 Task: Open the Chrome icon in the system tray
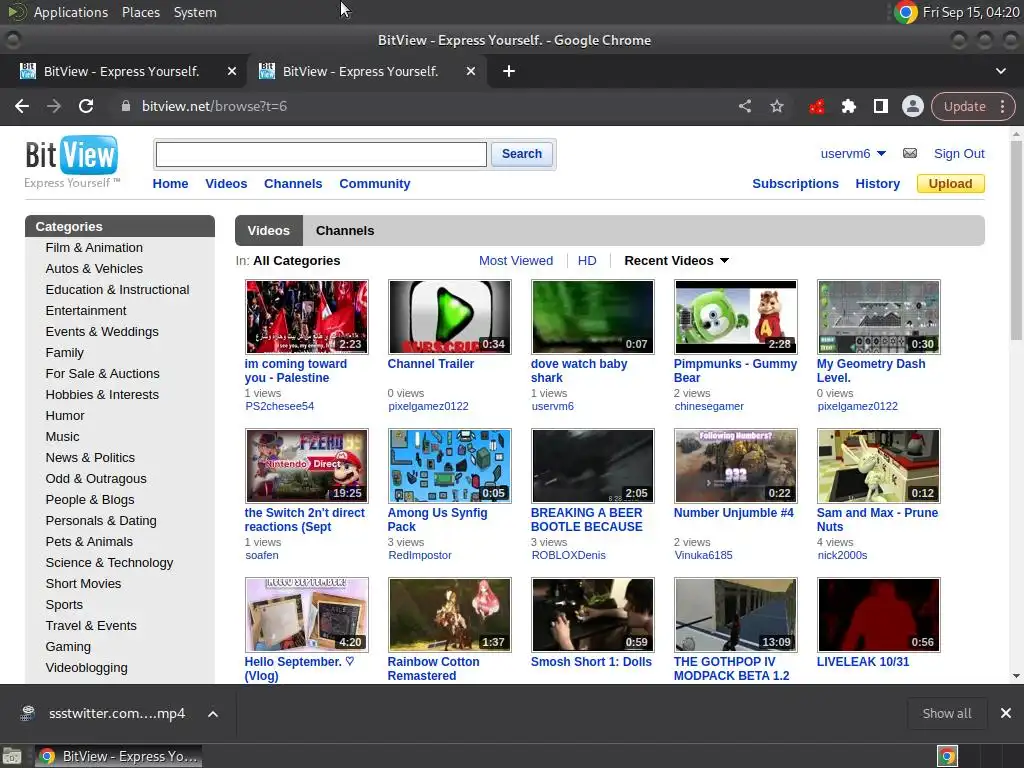click(906, 12)
